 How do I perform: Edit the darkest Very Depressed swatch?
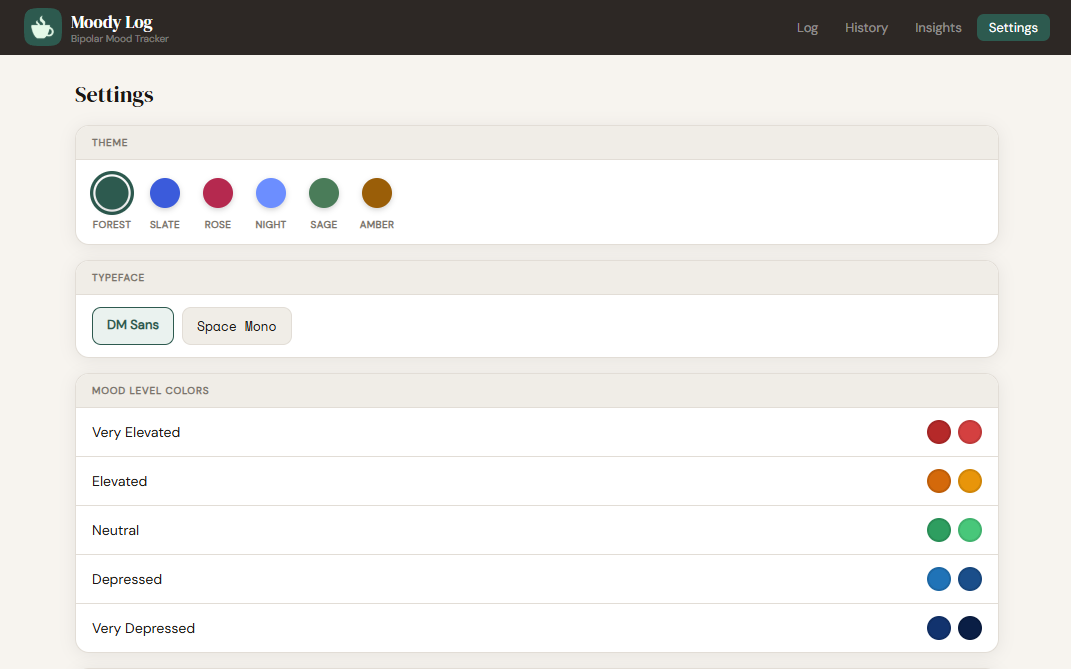(969, 627)
